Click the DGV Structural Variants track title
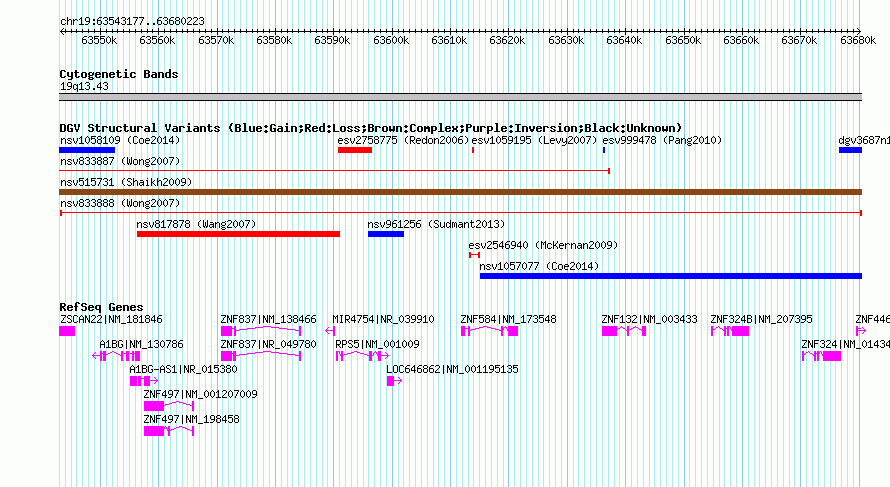The height and width of the screenshot is (487, 890). [371, 128]
